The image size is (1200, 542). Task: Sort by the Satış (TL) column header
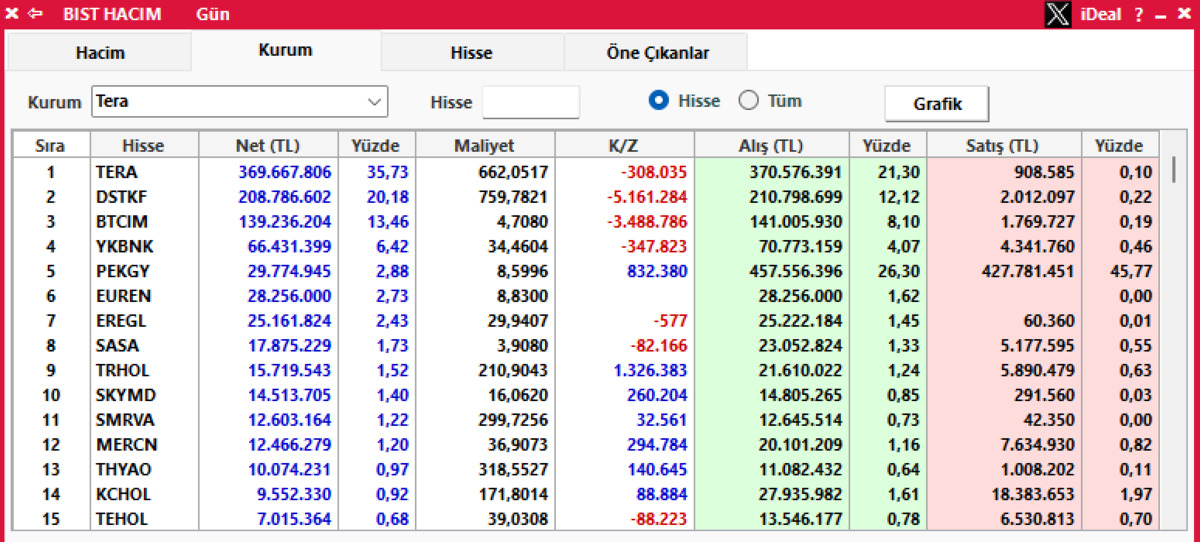coord(1003,146)
